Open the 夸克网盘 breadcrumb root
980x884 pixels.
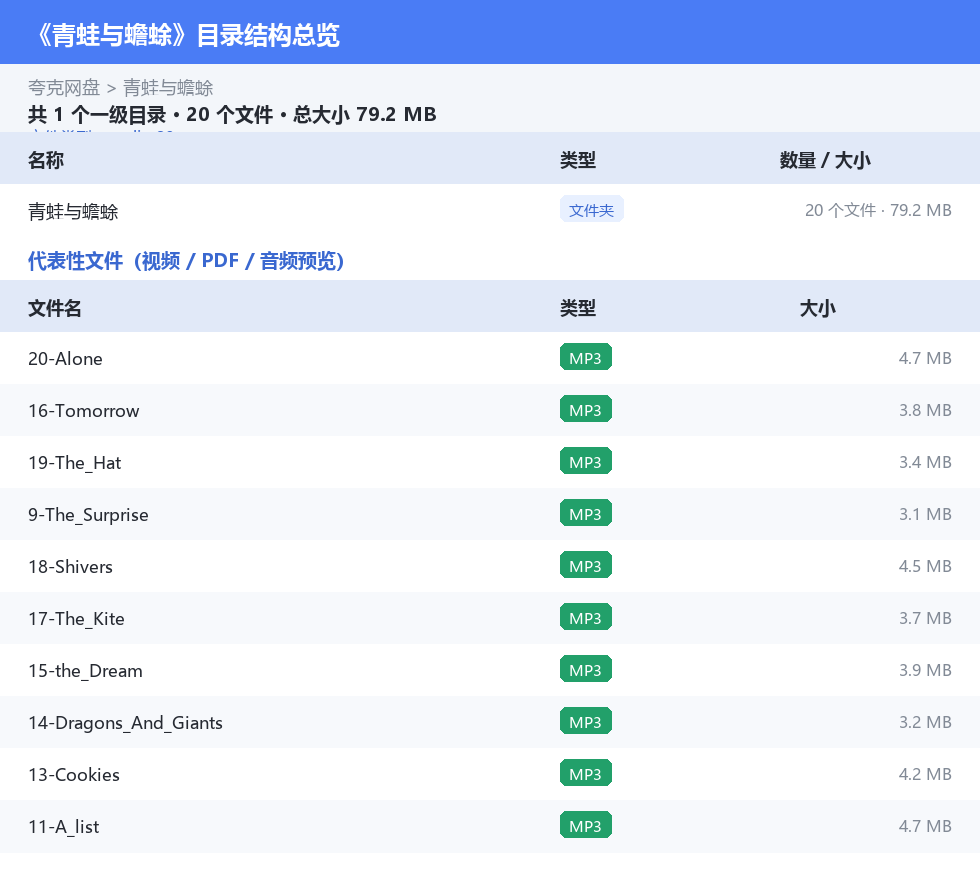point(64,88)
